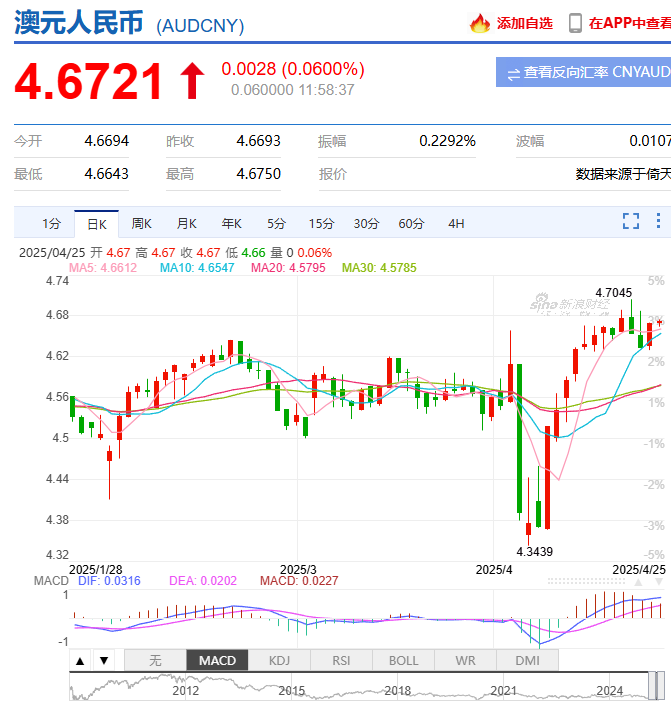Click the AUDCNY symbol code
Viewport: 671px width, 705px height.
pos(200,26)
